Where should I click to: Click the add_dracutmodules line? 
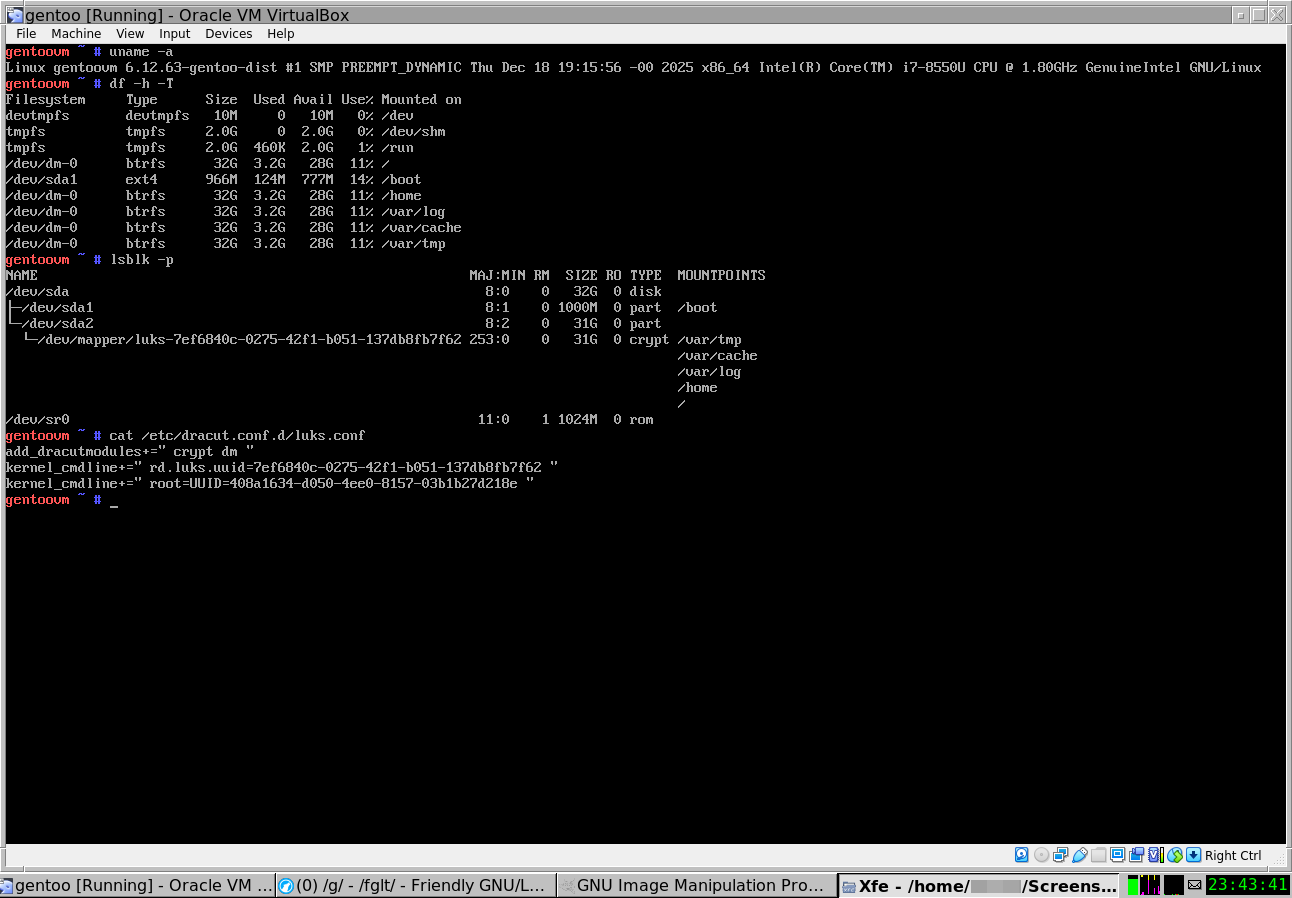pyautogui.click(x=129, y=451)
